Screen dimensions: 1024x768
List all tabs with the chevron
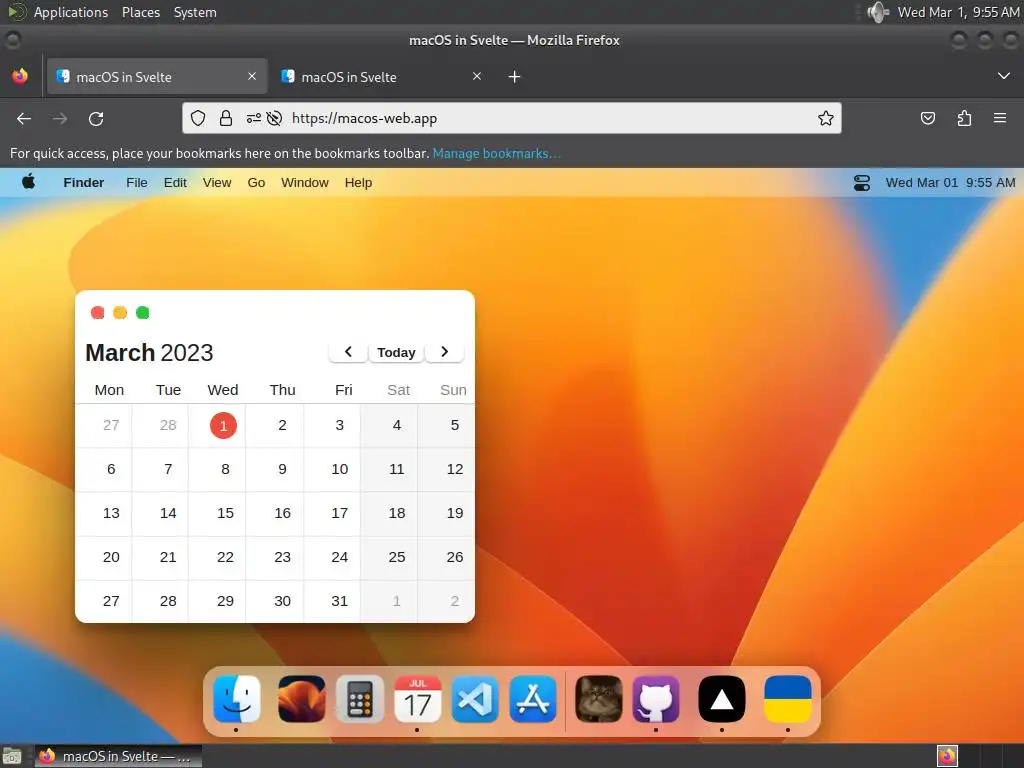[1004, 76]
